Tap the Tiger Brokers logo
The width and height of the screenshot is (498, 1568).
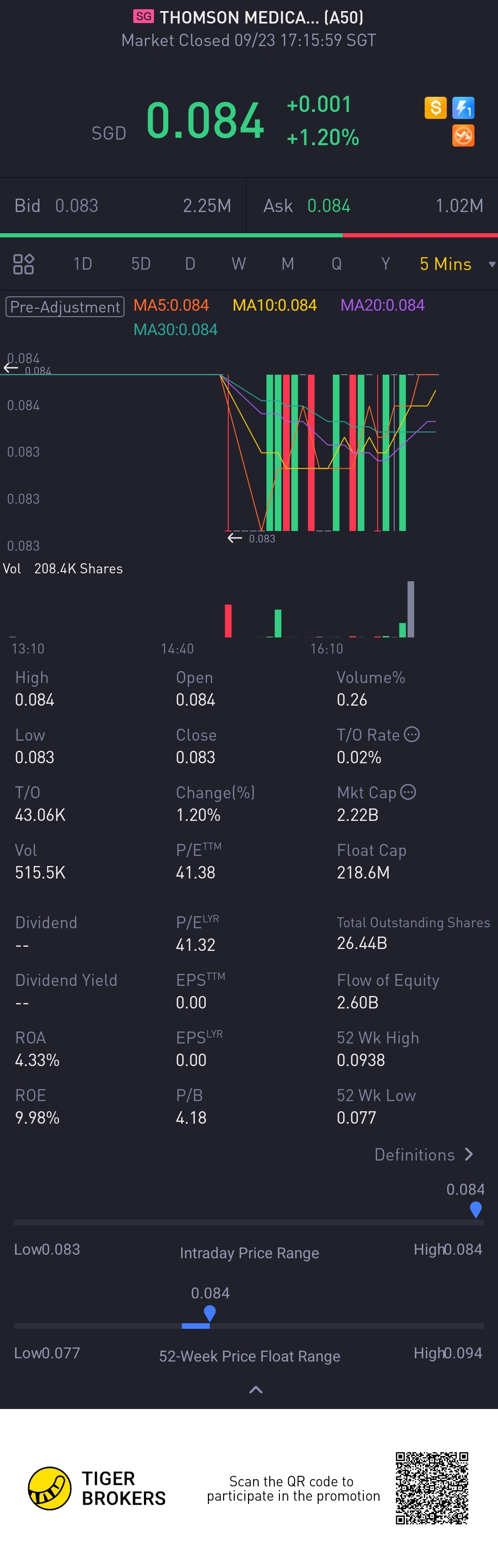[50, 1488]
